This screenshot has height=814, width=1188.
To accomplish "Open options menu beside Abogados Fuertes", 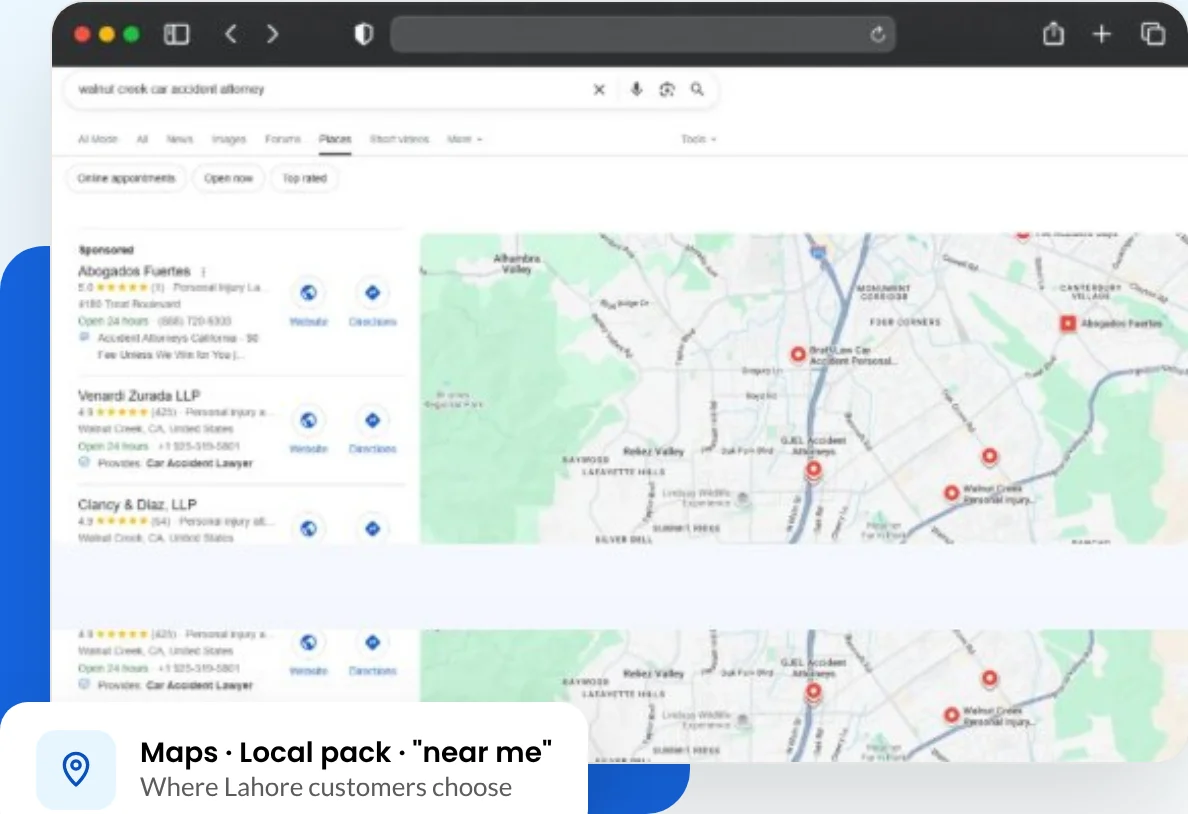I will [203, 271].
